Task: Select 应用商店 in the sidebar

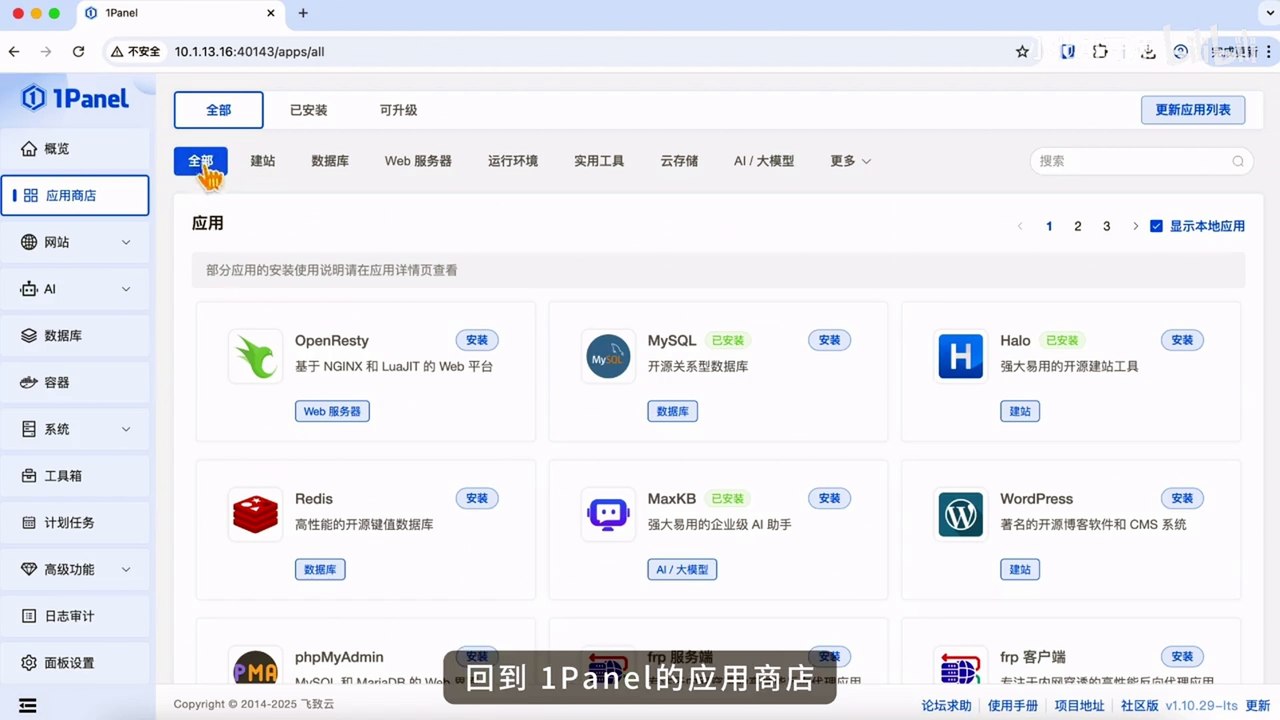Action: coord(75,196)
